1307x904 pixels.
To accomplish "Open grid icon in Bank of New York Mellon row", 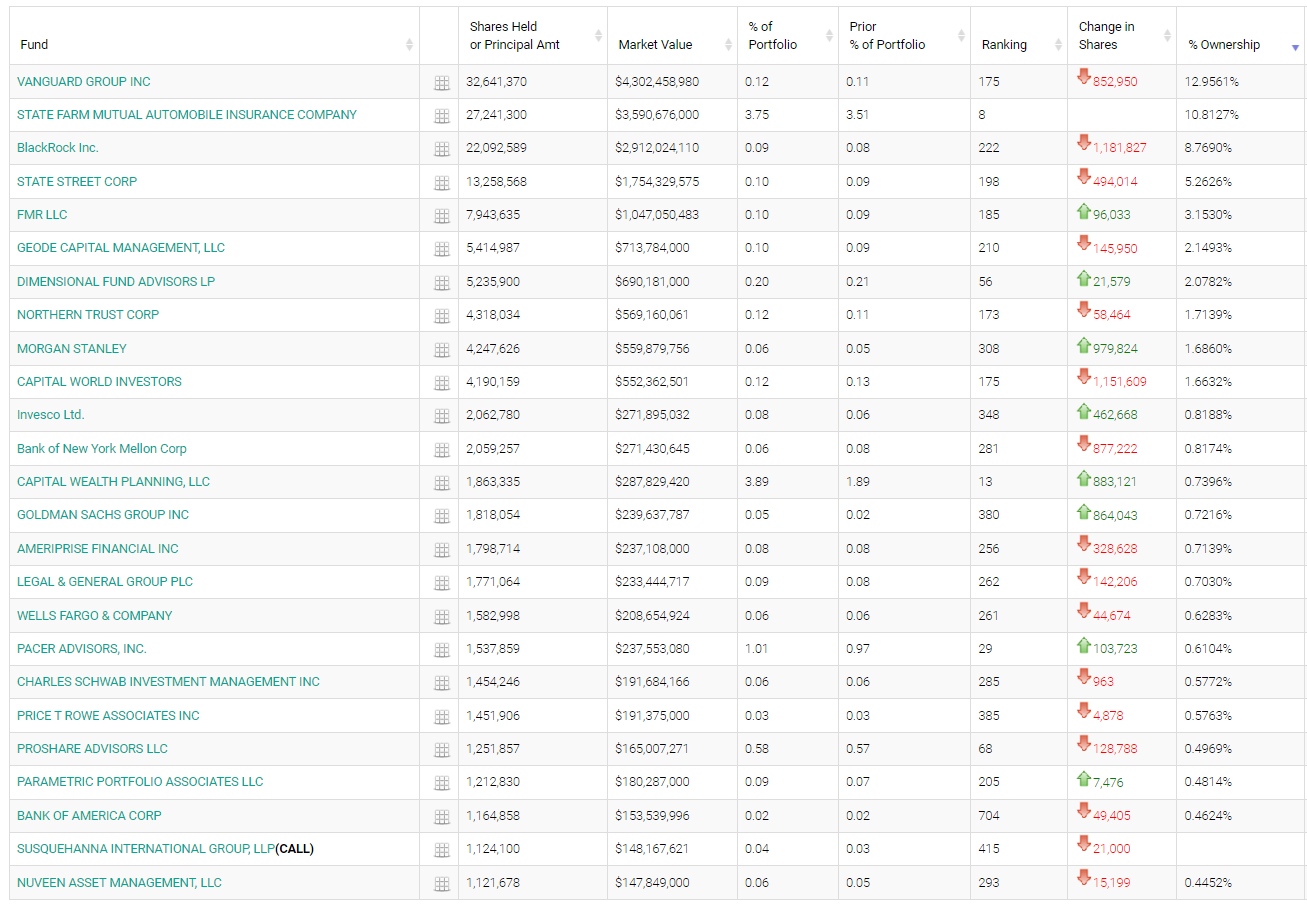I will 441,450.
